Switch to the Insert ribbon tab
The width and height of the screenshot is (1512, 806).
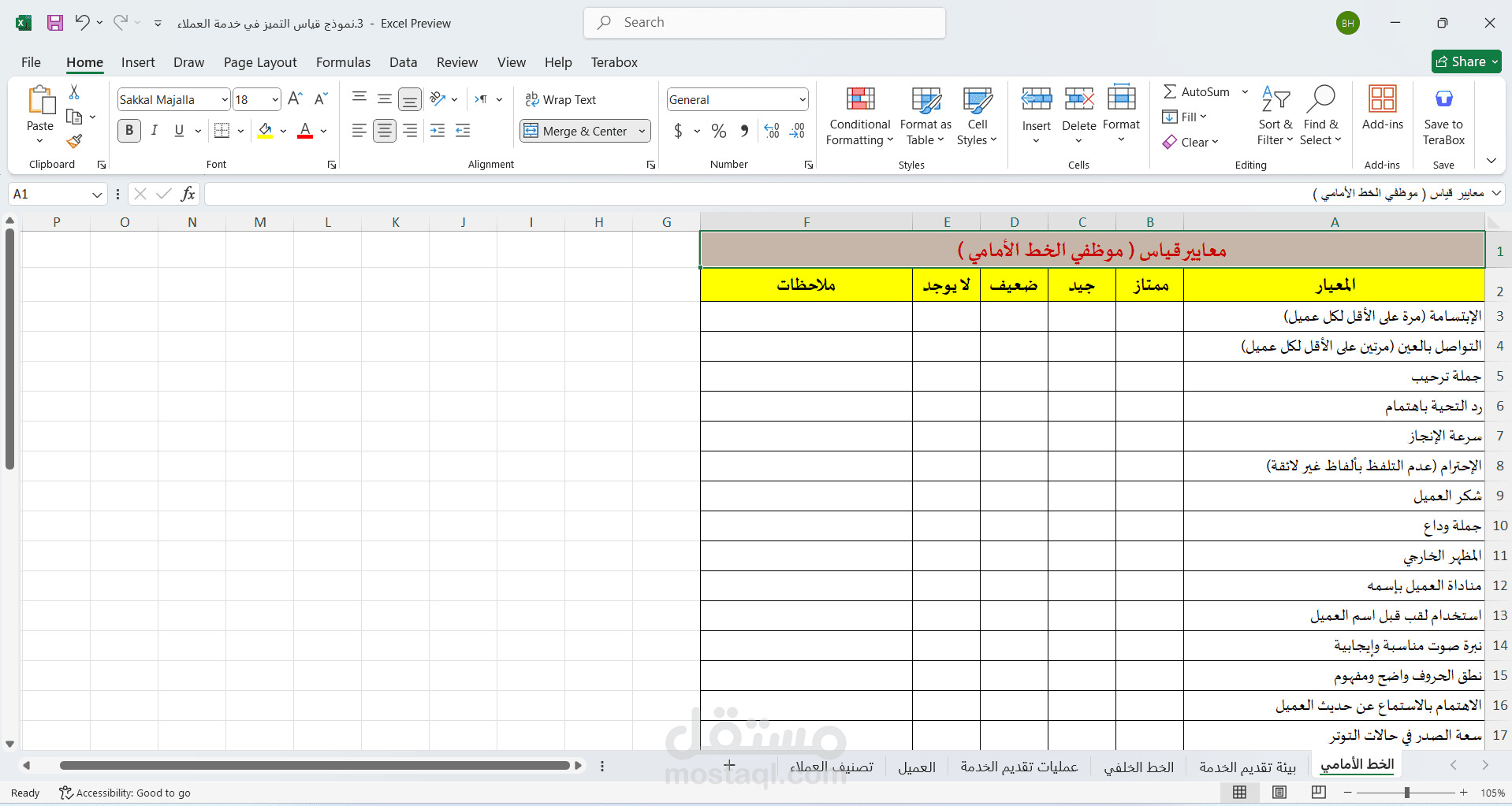coord(138,62)
